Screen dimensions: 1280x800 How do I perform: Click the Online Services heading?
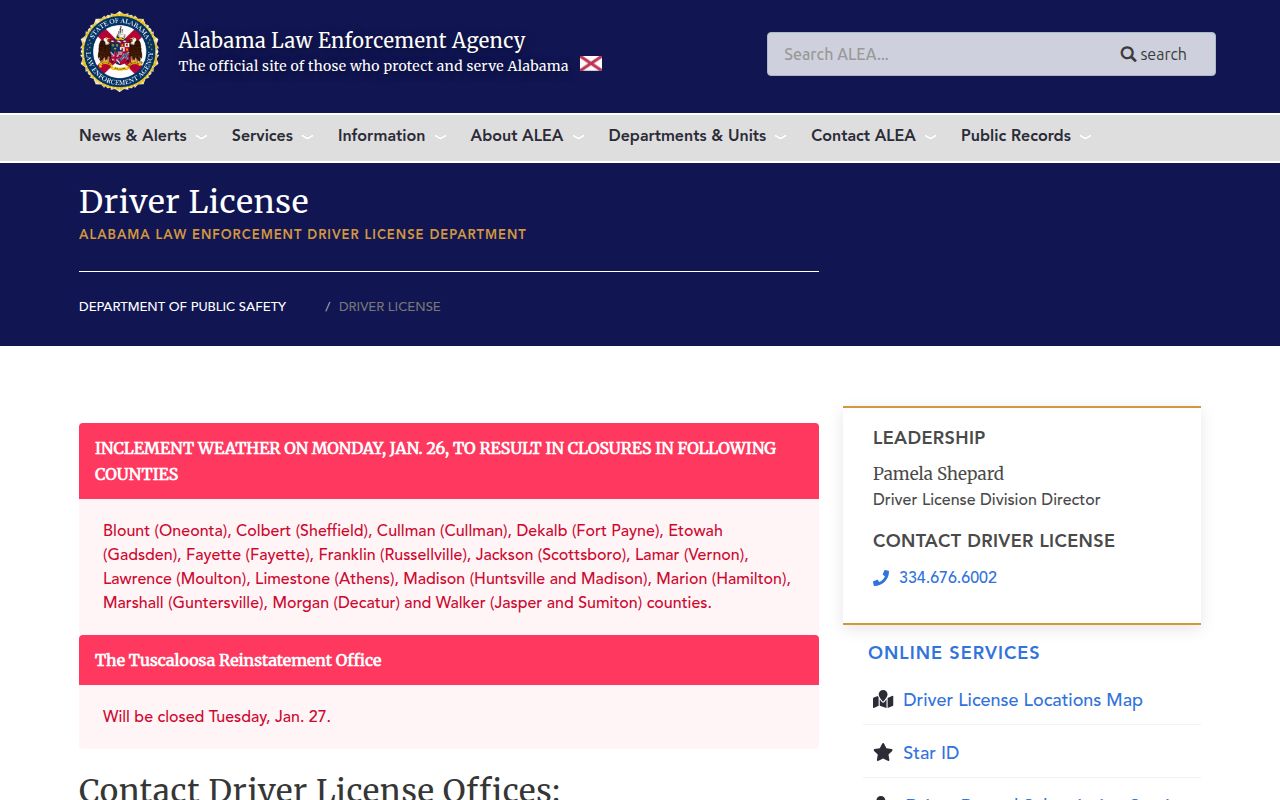pos(954,653)
